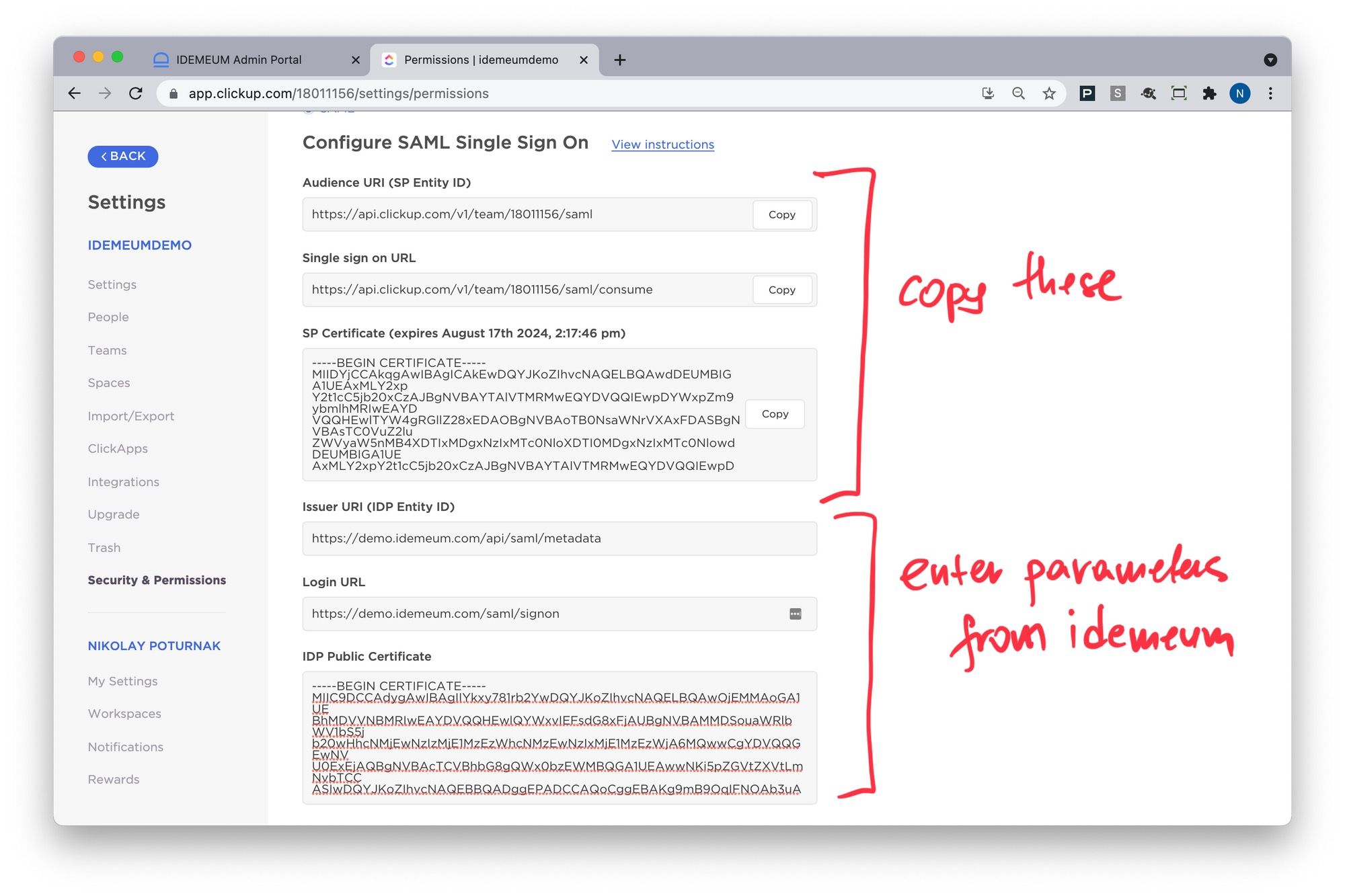Copy the SP Certificate
1345x896 pixels.
click(x=775, y=414)
